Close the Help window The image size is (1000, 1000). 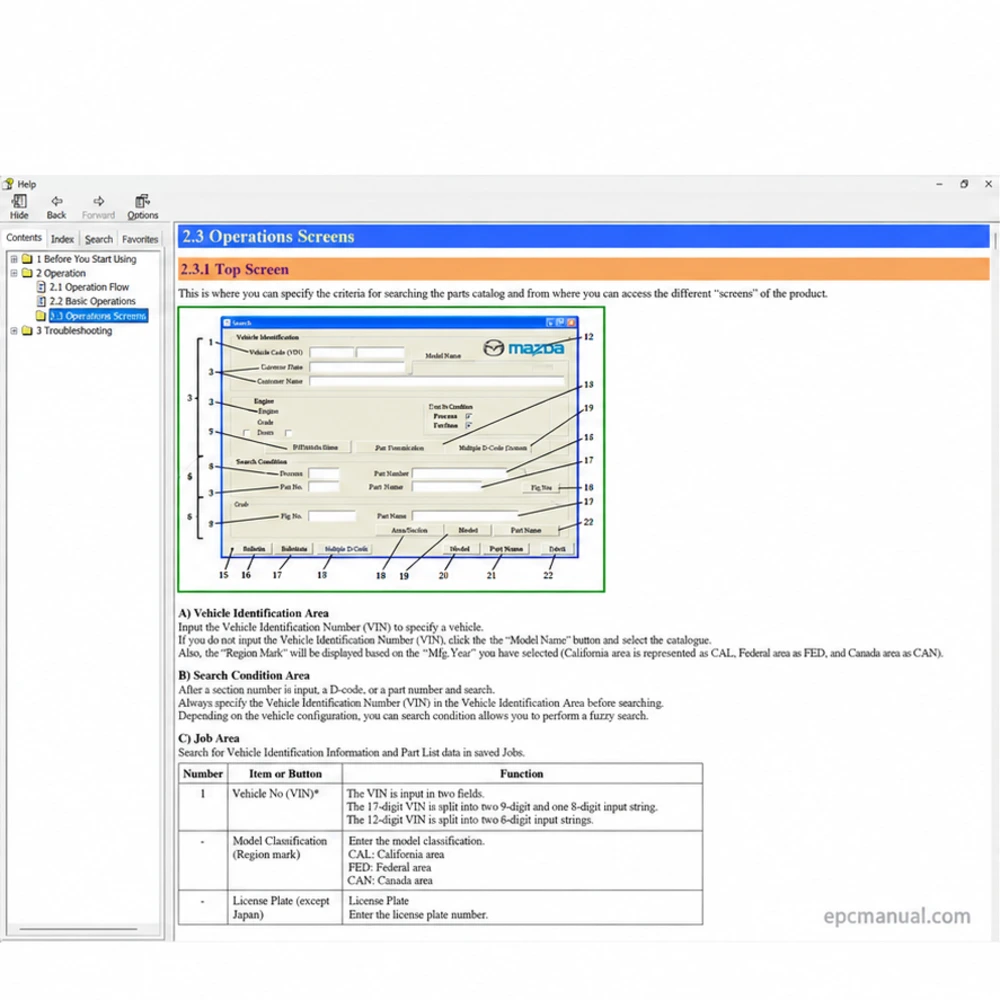coord(988,184)
